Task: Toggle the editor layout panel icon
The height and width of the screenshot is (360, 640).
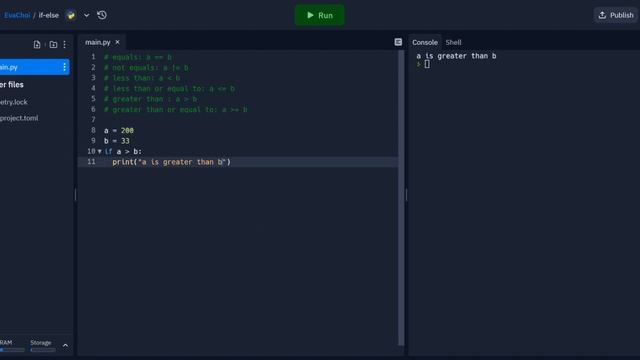Action: pyautogui.click(x=398, y=42)
